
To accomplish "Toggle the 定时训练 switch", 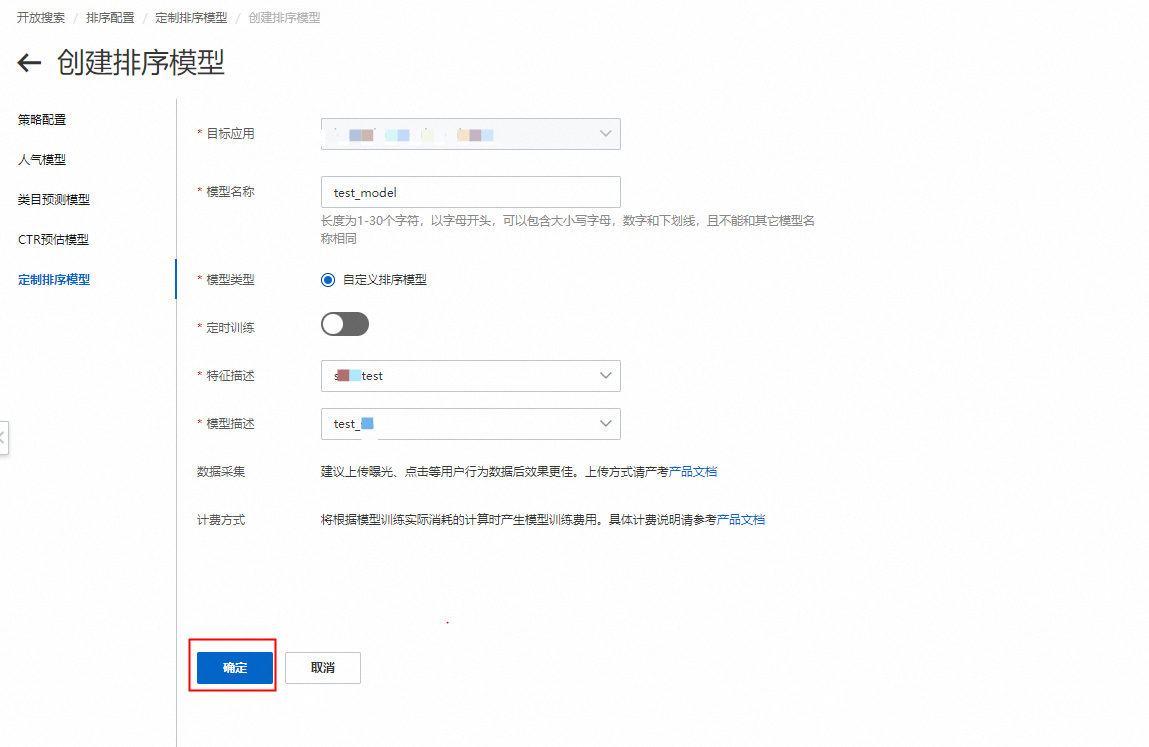I will pos(344,324).
